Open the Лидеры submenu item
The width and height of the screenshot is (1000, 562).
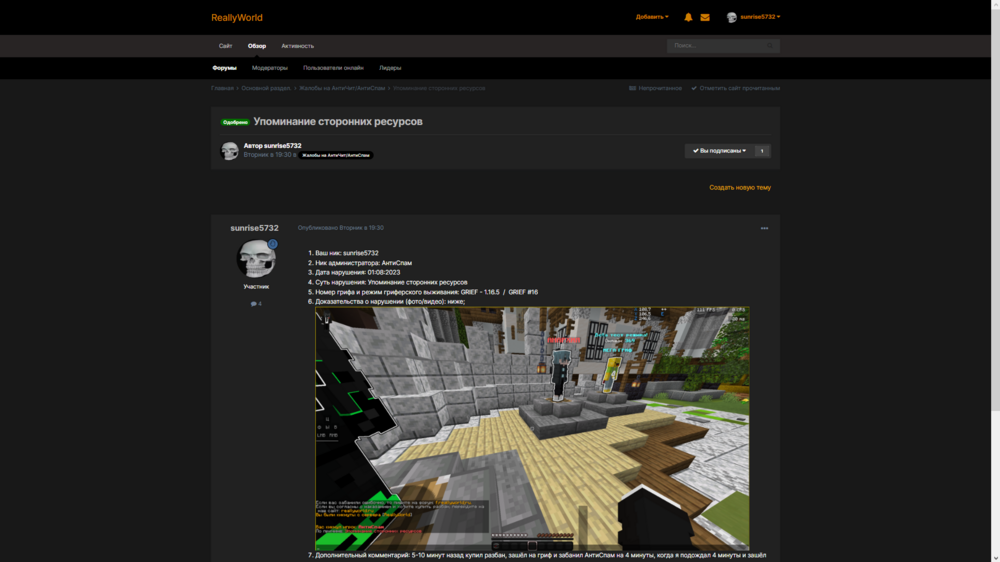pyautogui.click(x=390, y=68)
